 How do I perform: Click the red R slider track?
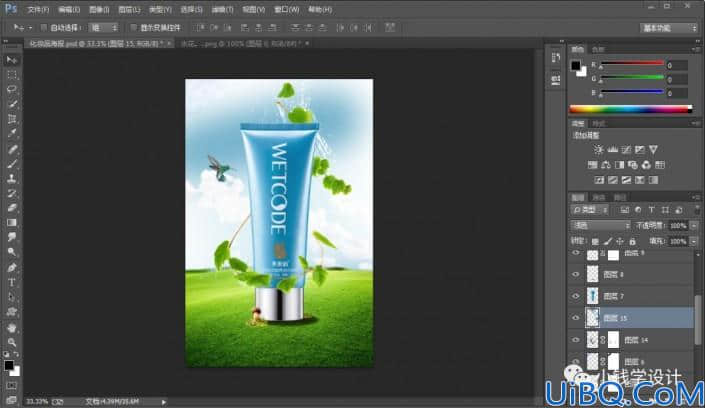pos(632,63)
